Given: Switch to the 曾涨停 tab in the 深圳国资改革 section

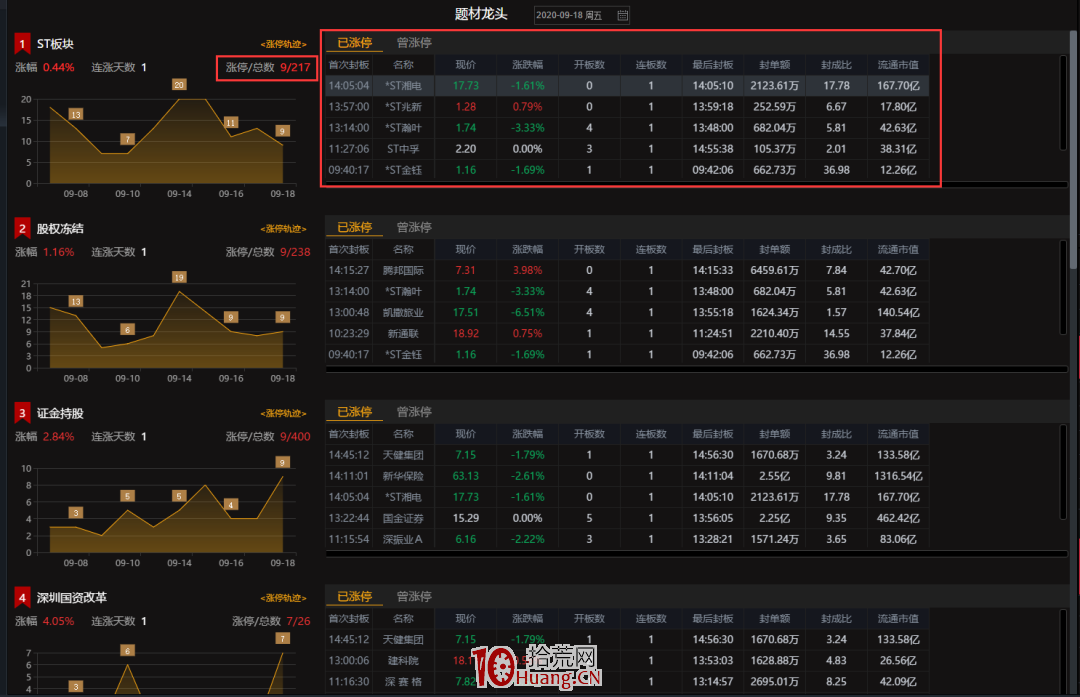Looking at the screenshot, I should [x=414, y=596].
